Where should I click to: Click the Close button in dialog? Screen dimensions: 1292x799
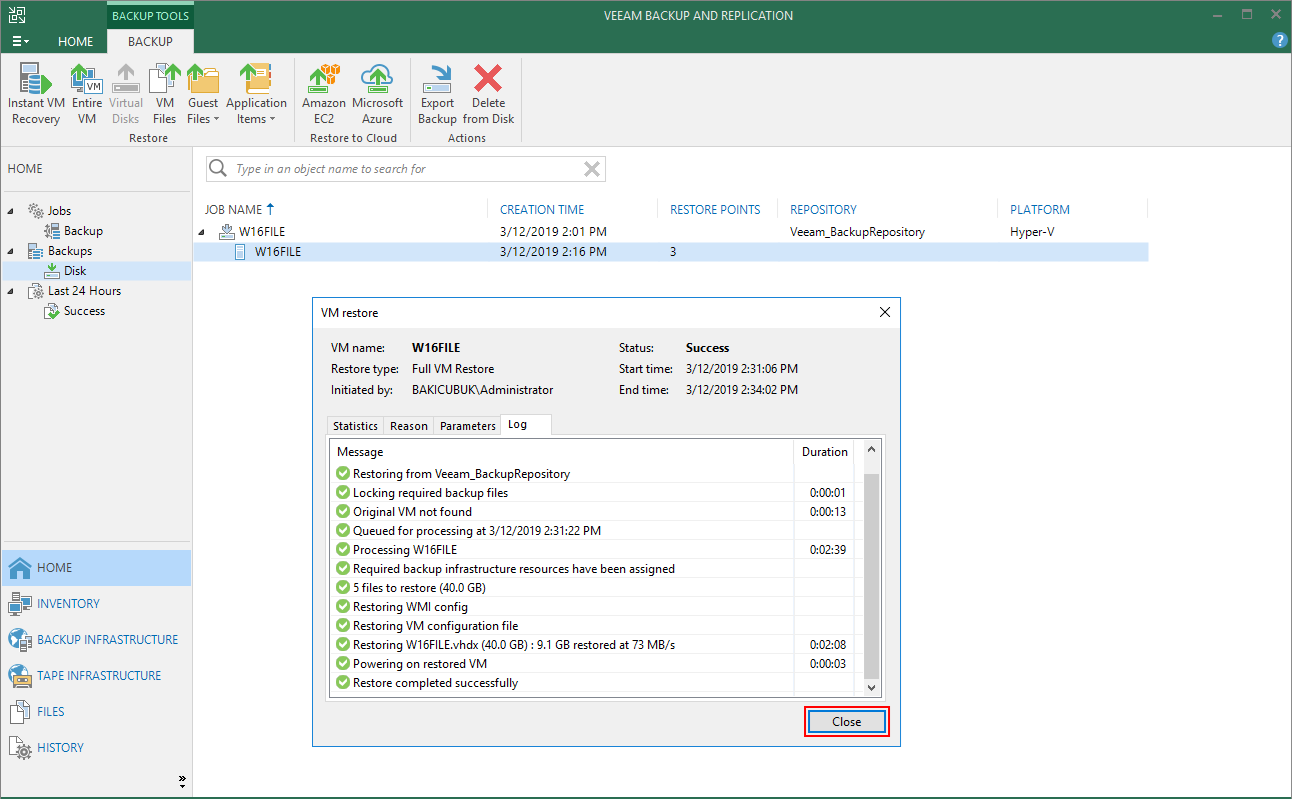846,722
